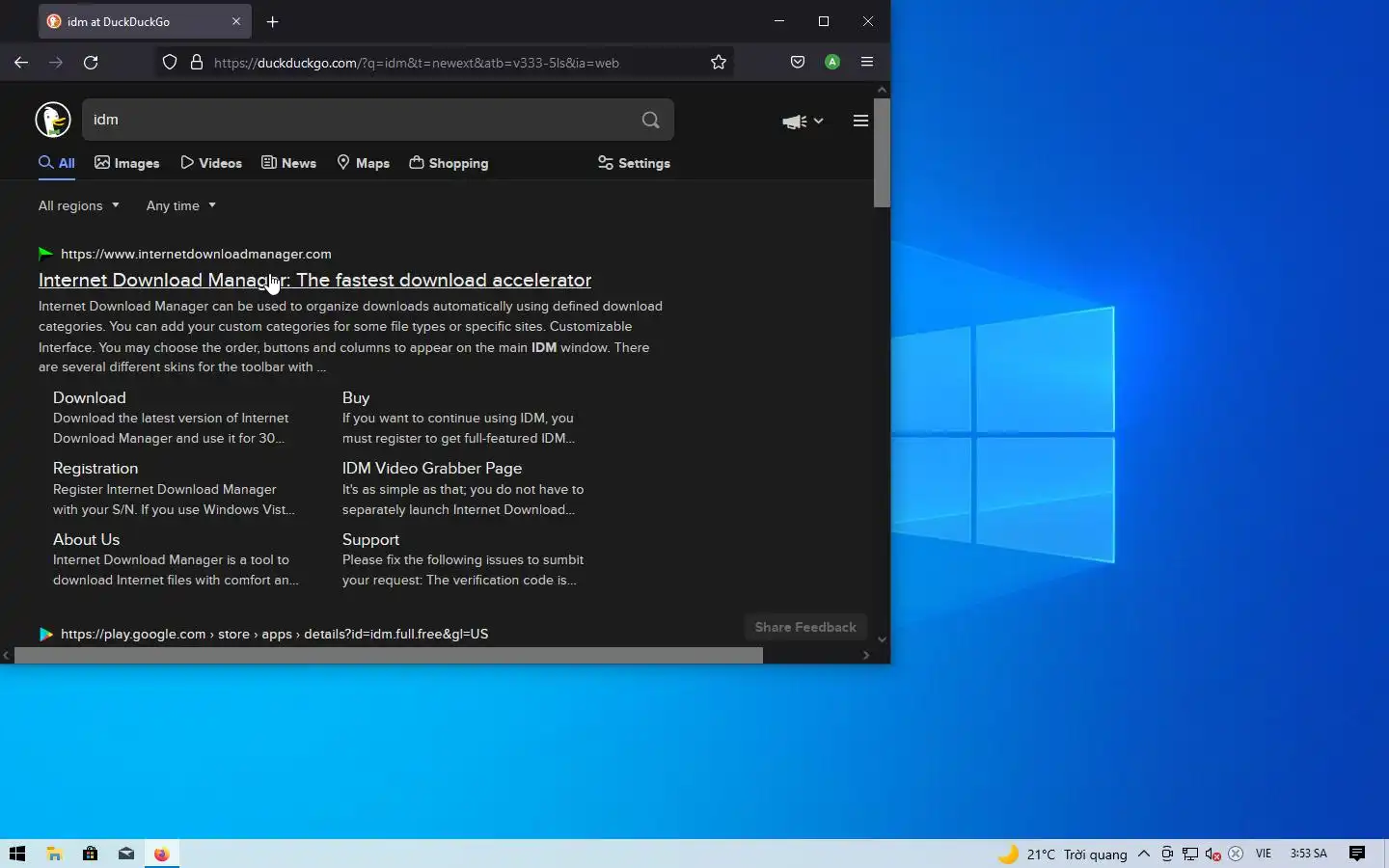Screen dimensions: 1389x868
Task: Click the circled X tray icon beside VIE
Action: [1236, 854]
